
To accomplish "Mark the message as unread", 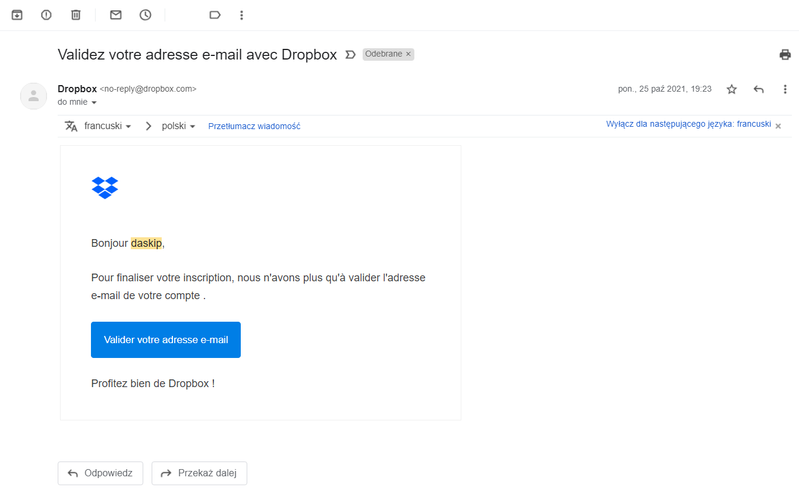I will pyautogui.click(x=116, y=15).
